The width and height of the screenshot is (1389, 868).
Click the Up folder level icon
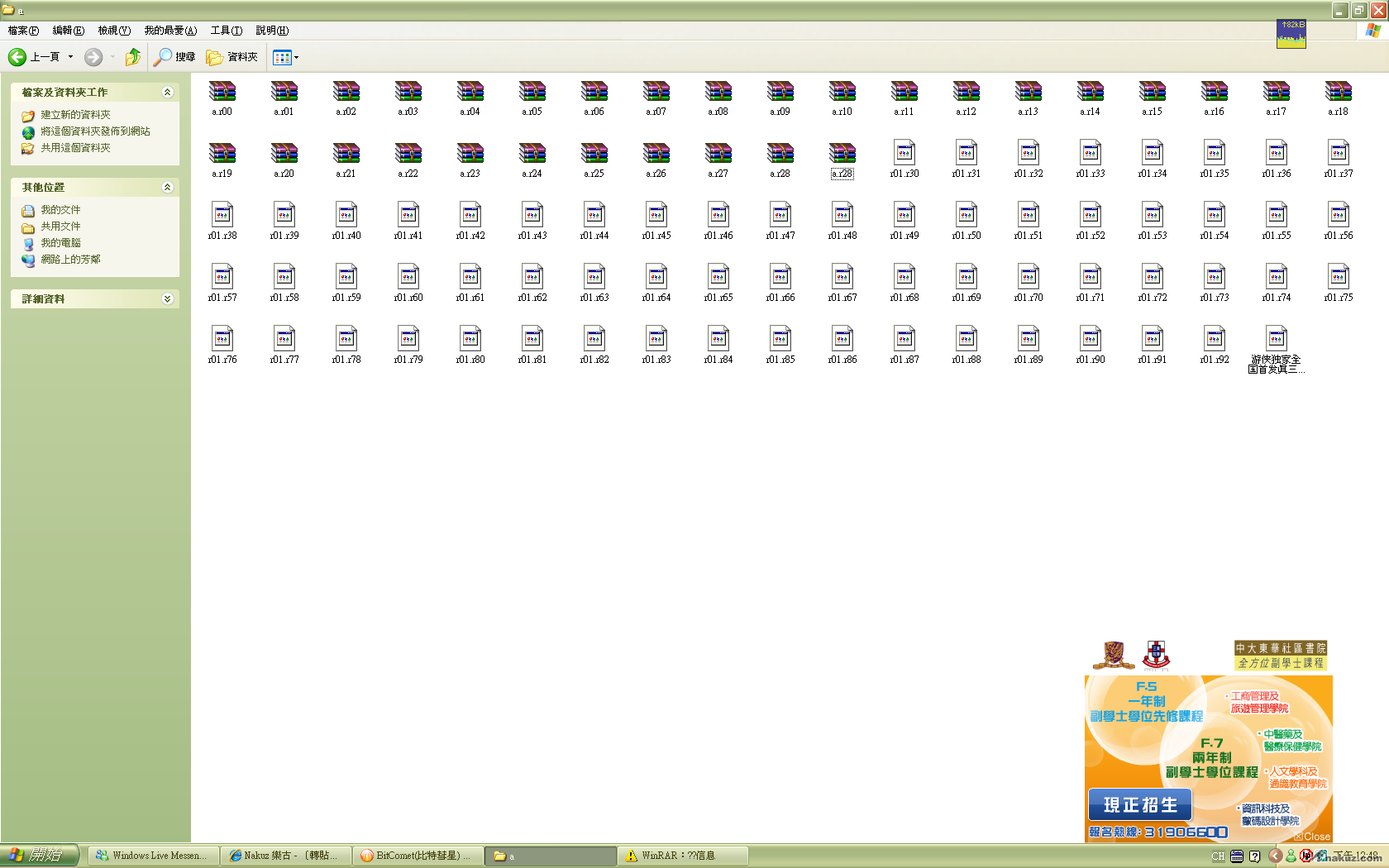coord(132,57)
